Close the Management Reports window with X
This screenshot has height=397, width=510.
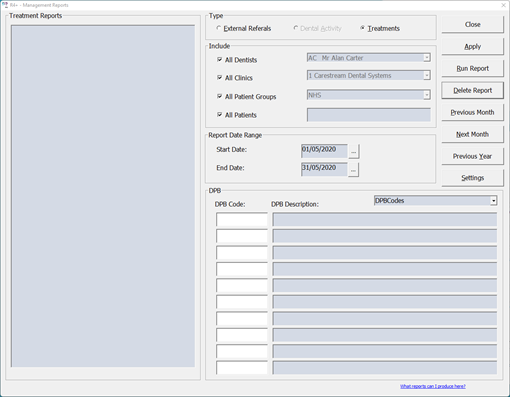click(503, 5)
